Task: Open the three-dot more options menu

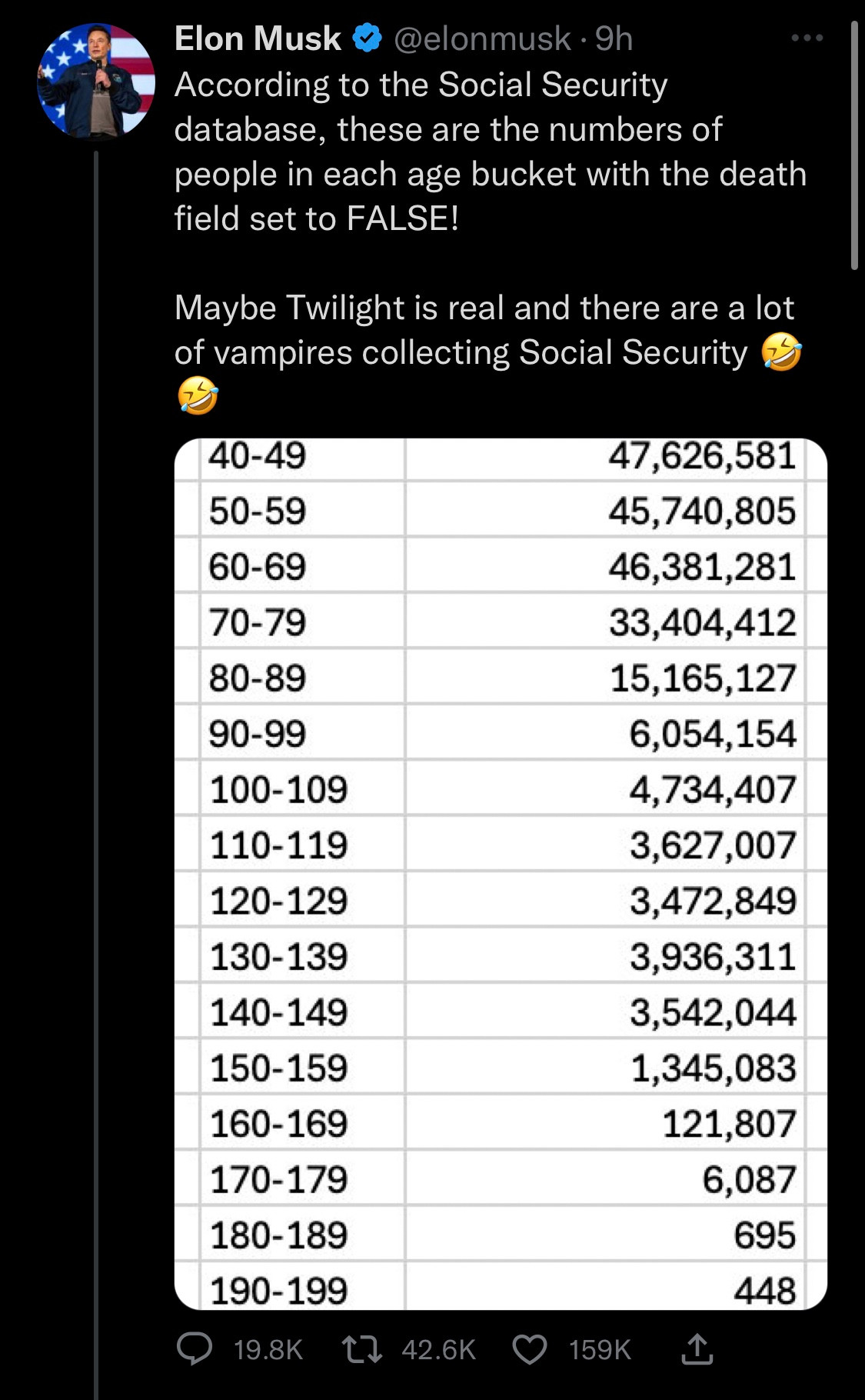Action: 807,38
